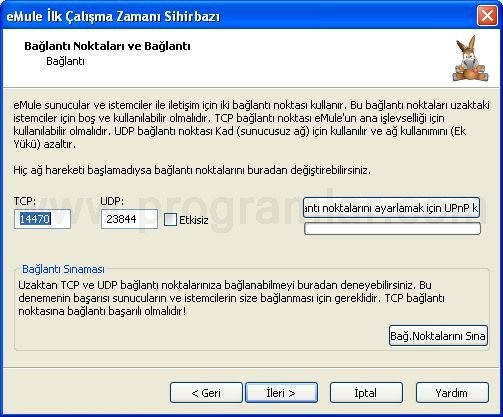503x417 pixels.
Task: Proceed with the İleri > button
Action: (x=281, y=393)
